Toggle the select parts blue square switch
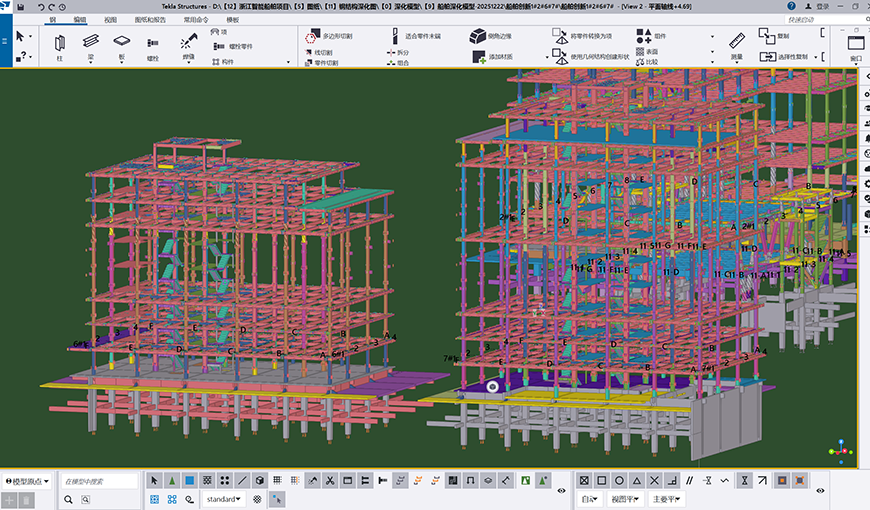 pyautogui.click(x=189, y=481)
